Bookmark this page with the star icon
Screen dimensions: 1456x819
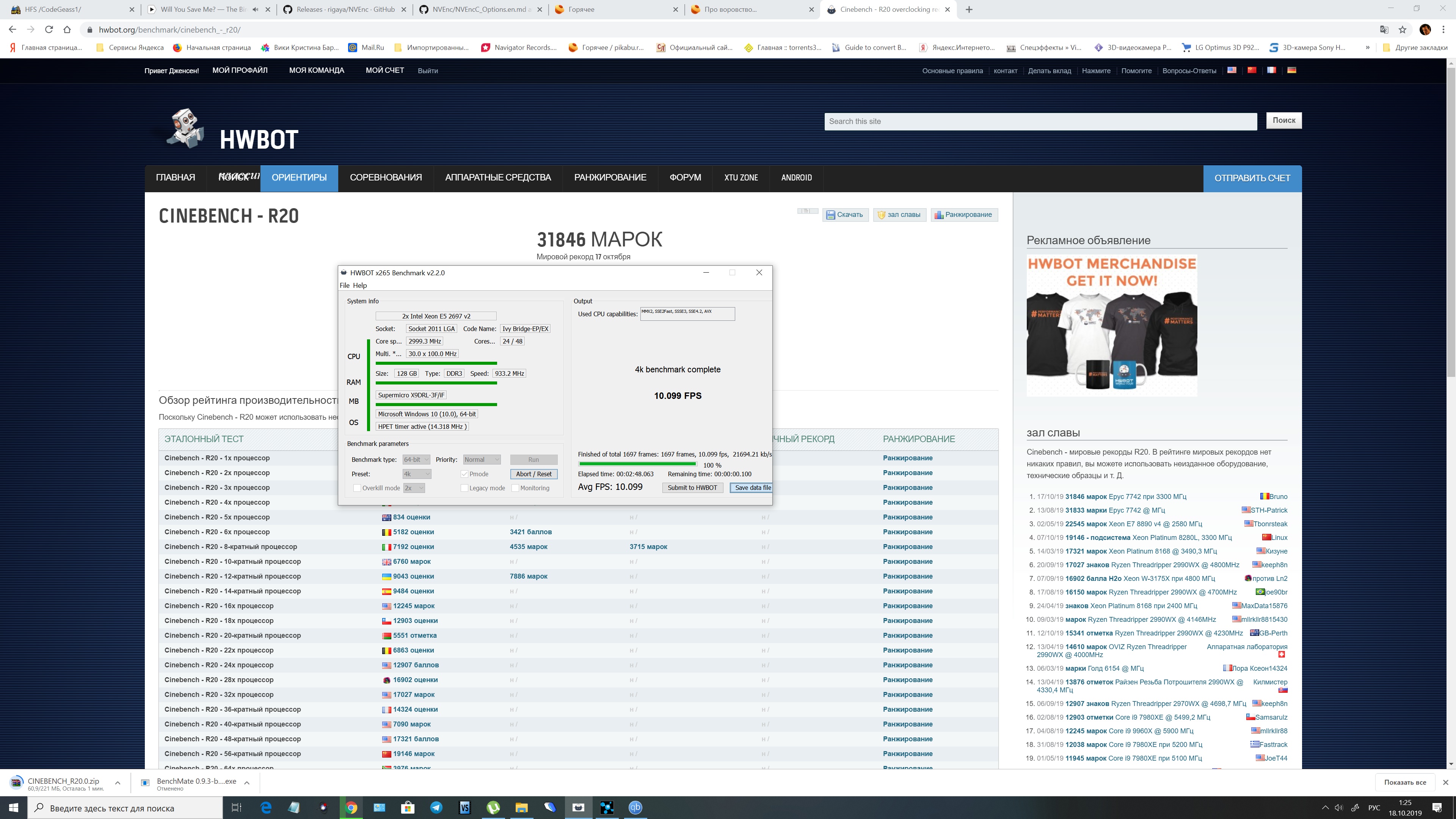[1402, 30]
